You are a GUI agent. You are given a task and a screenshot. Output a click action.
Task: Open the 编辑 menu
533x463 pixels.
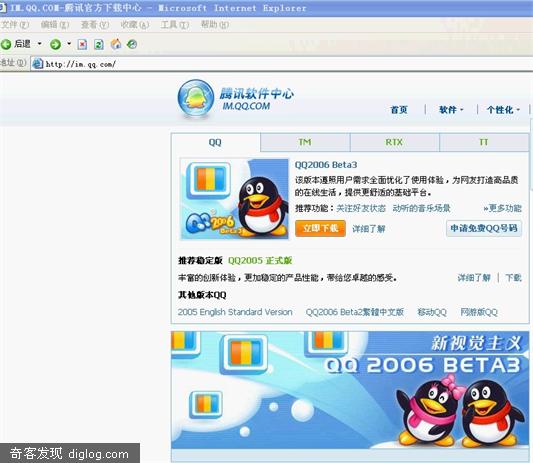click(x=55, y=25)
